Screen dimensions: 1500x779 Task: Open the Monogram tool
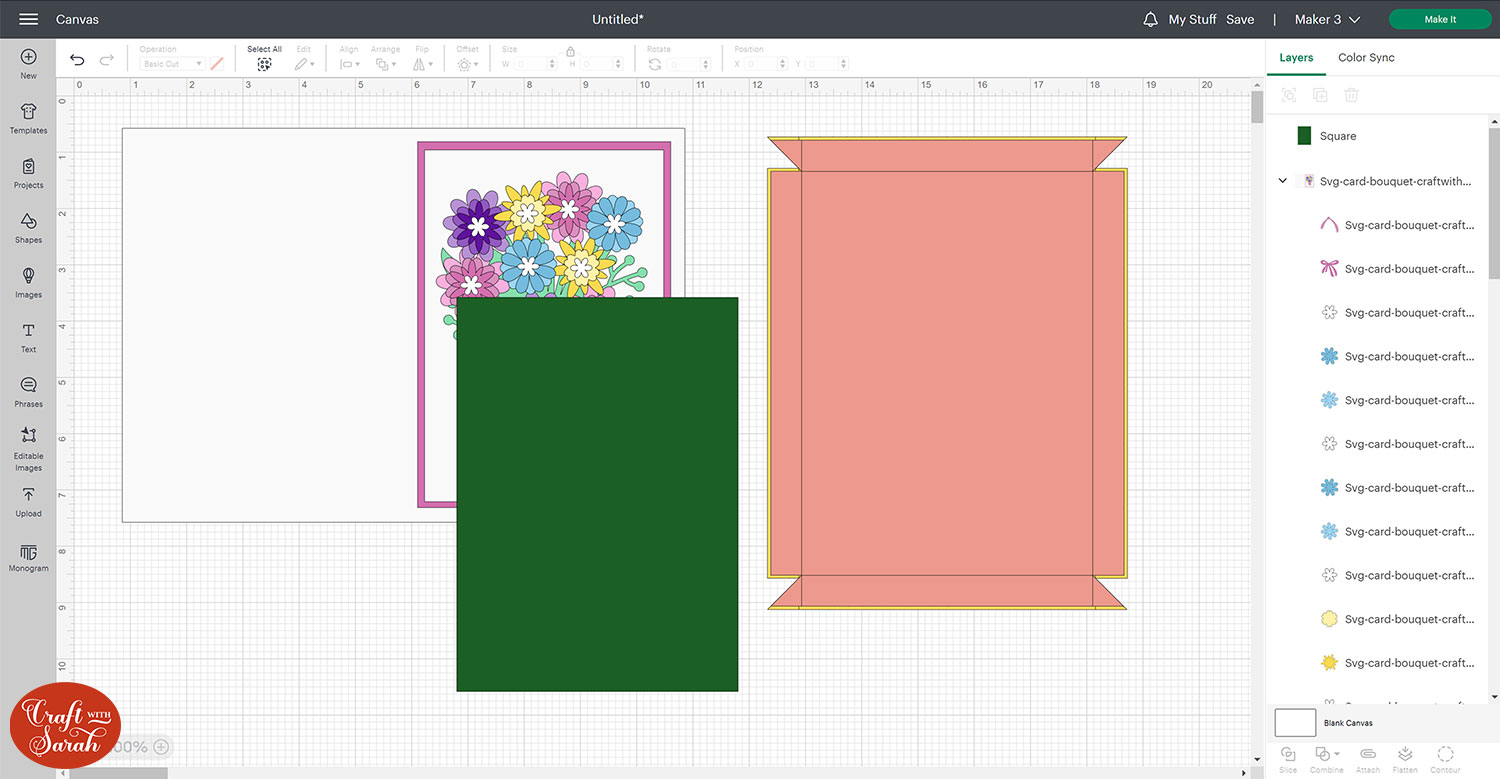(x=28, y=553)
